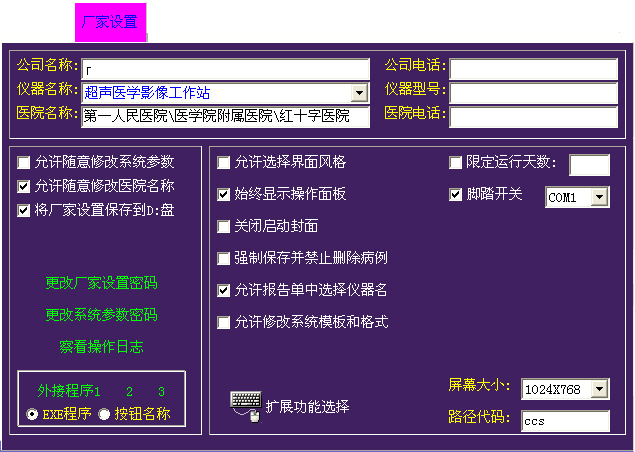Screen dimensions: 635x452
Task: Expand the 屏幕大小 1024X768 dropdown
Action: coord(599,388)
